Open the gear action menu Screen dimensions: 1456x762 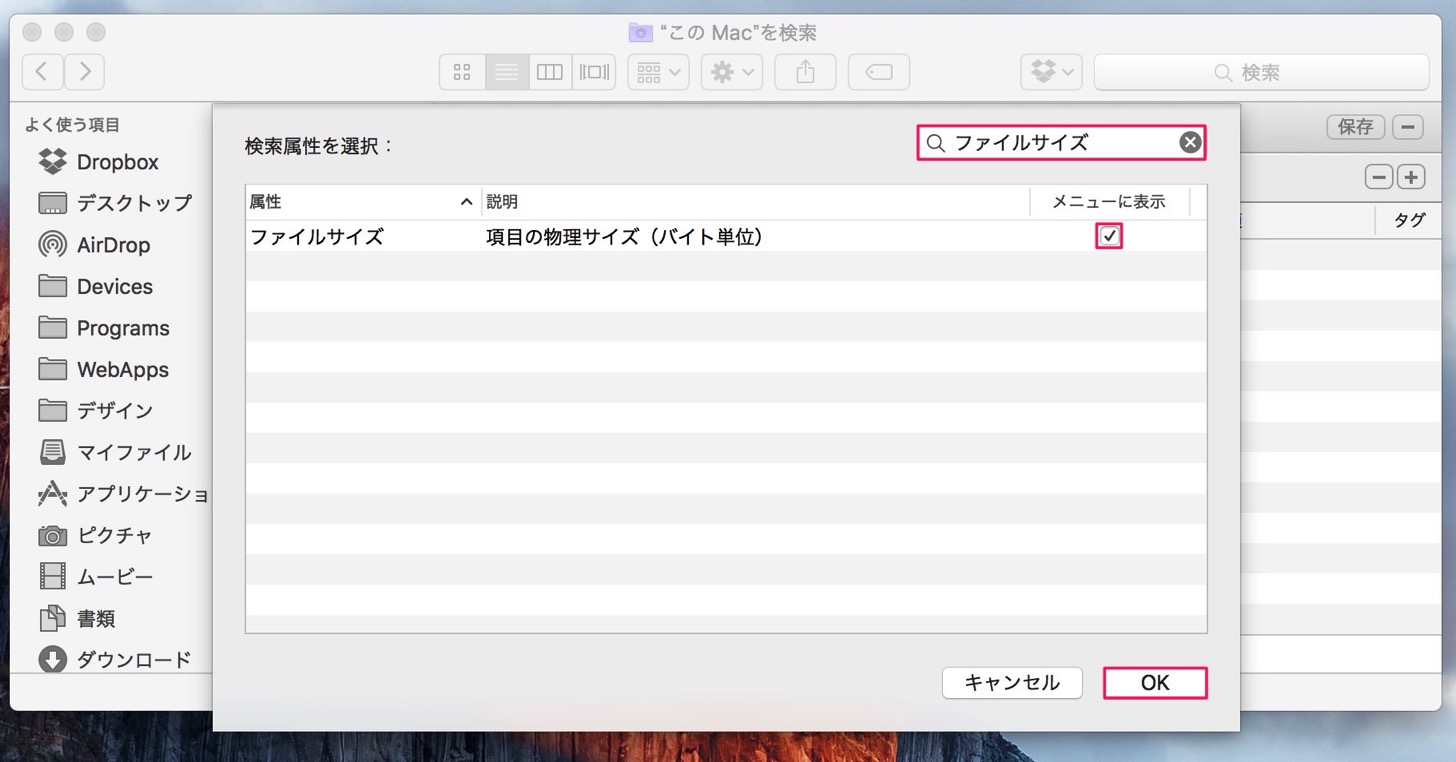tap(732, 72)
